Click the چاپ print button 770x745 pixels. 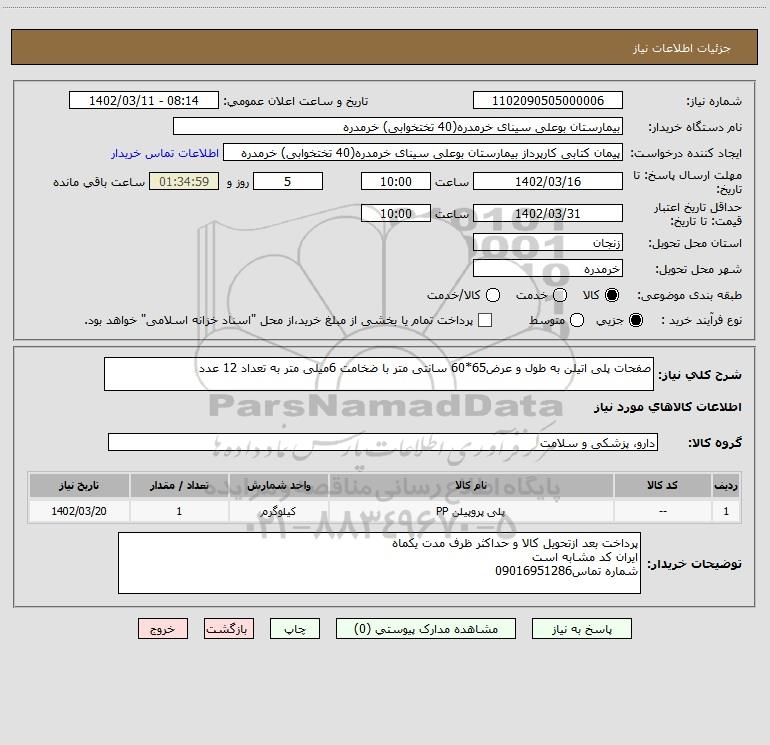pyautogui.click(x=295, y=629)
